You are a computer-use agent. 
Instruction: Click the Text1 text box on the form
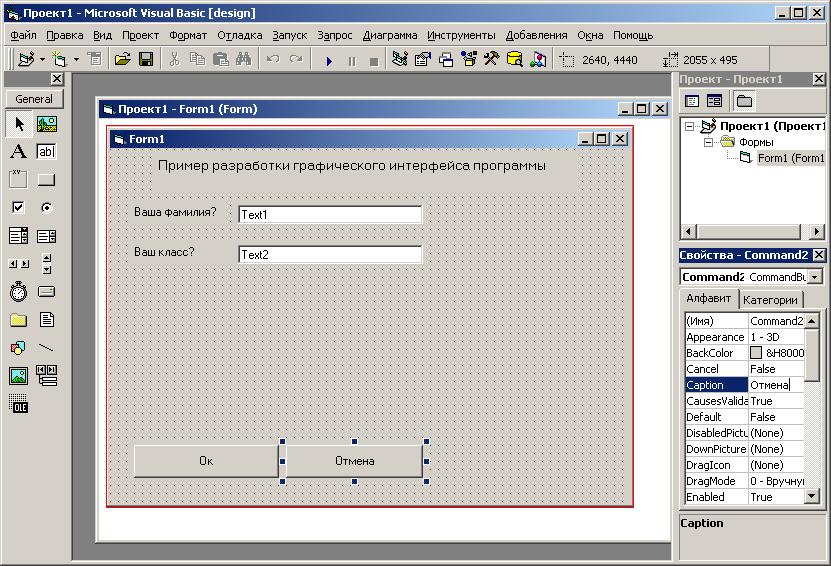(x=330, y=214)
